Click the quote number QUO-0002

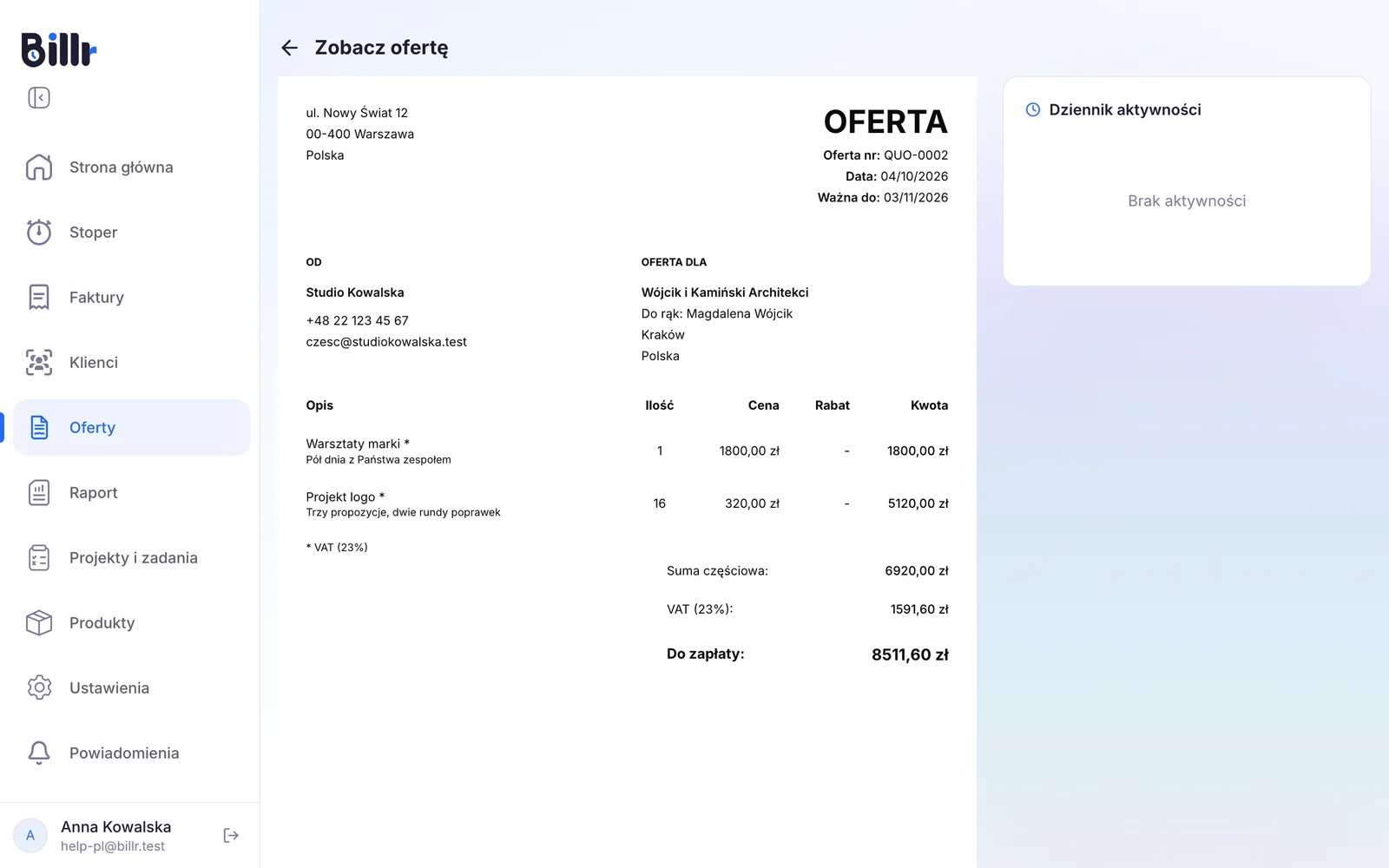[x=916, y=155]
